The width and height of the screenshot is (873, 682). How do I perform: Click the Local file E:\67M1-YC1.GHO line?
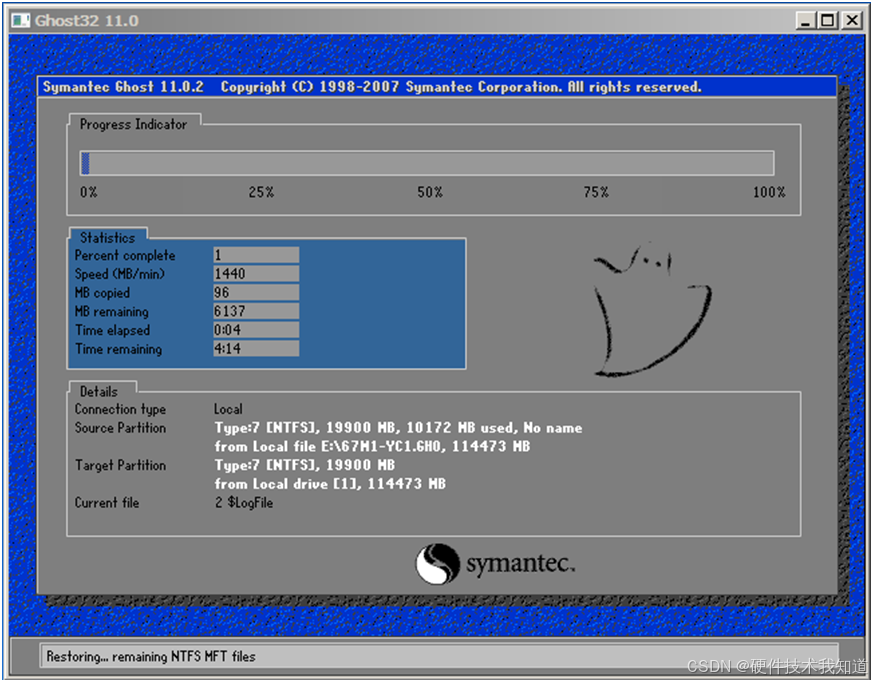(372, 447)
